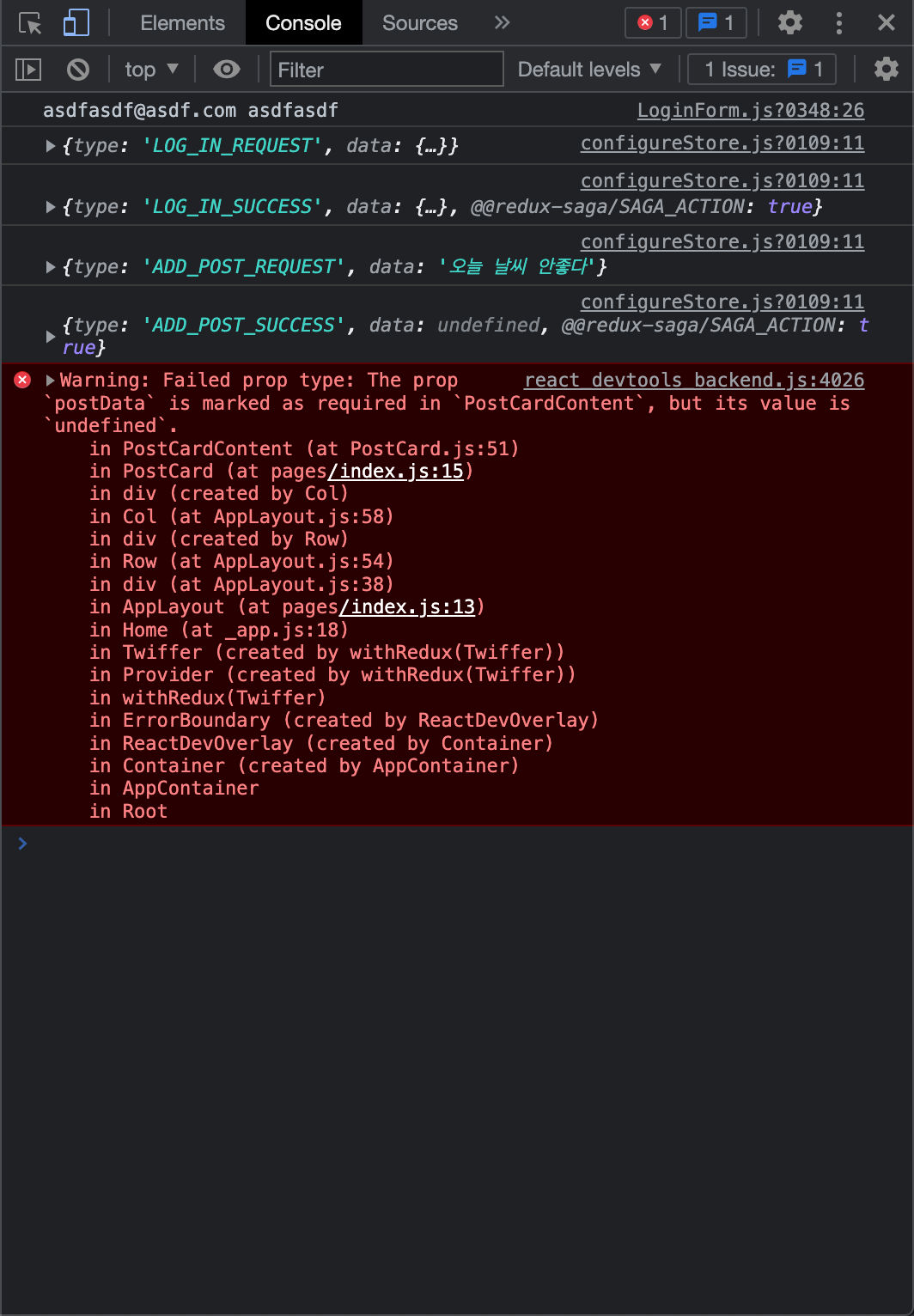Image resolution: width=914 pixels, height=1316 pixels.
Task: Open console settings gear icon
Action: click(x=886, y=70)
